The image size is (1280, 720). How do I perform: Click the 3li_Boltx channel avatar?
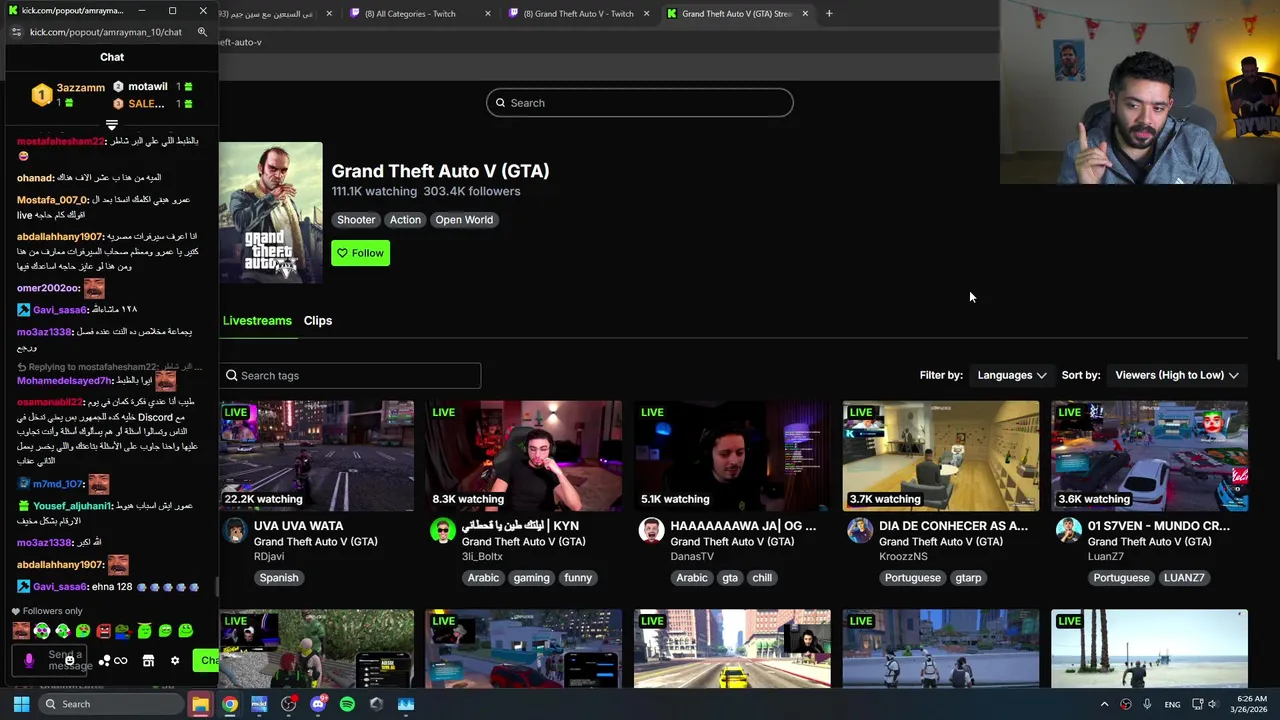443,531
